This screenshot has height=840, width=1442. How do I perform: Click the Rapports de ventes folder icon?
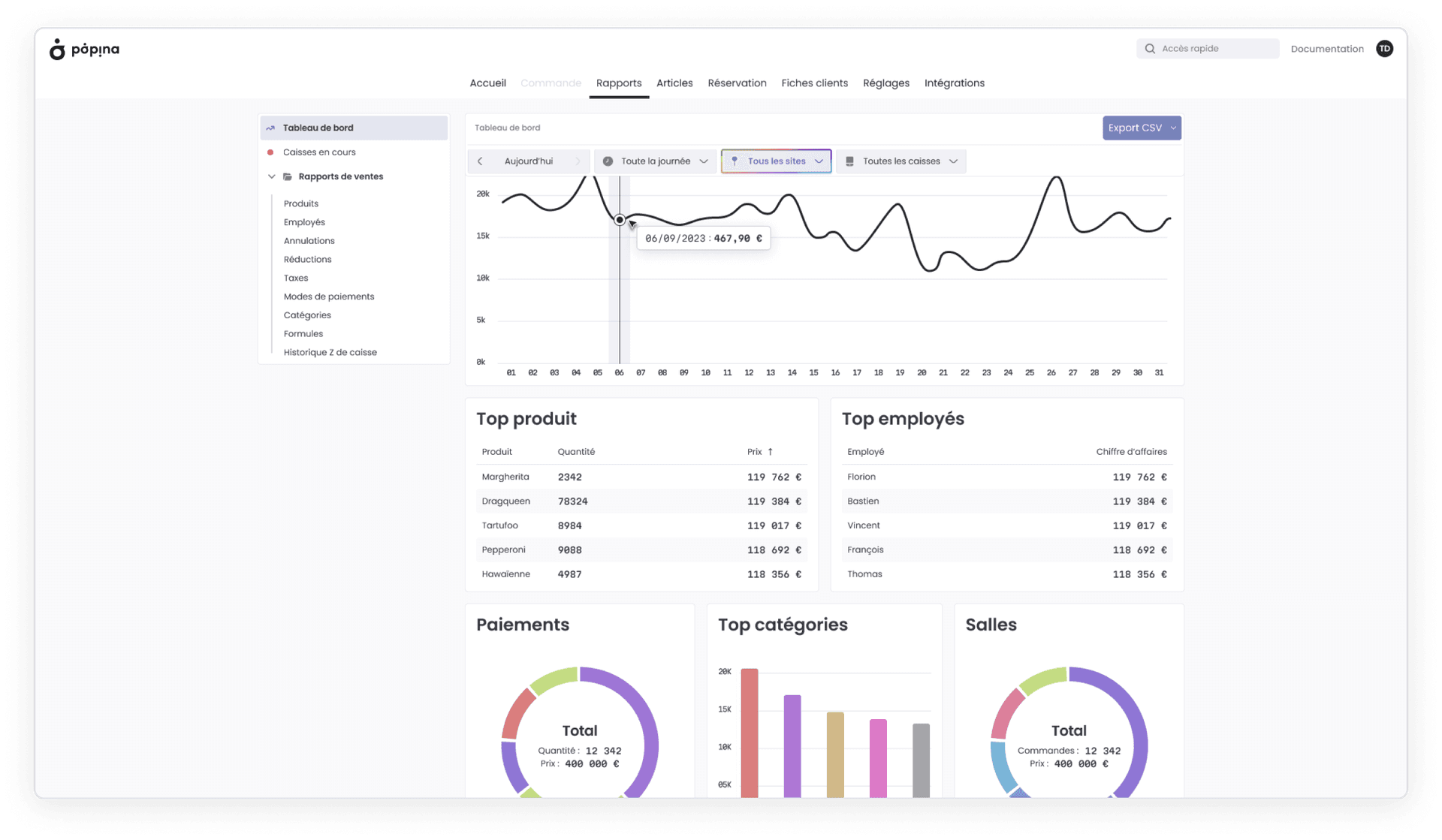coord(288,177)
